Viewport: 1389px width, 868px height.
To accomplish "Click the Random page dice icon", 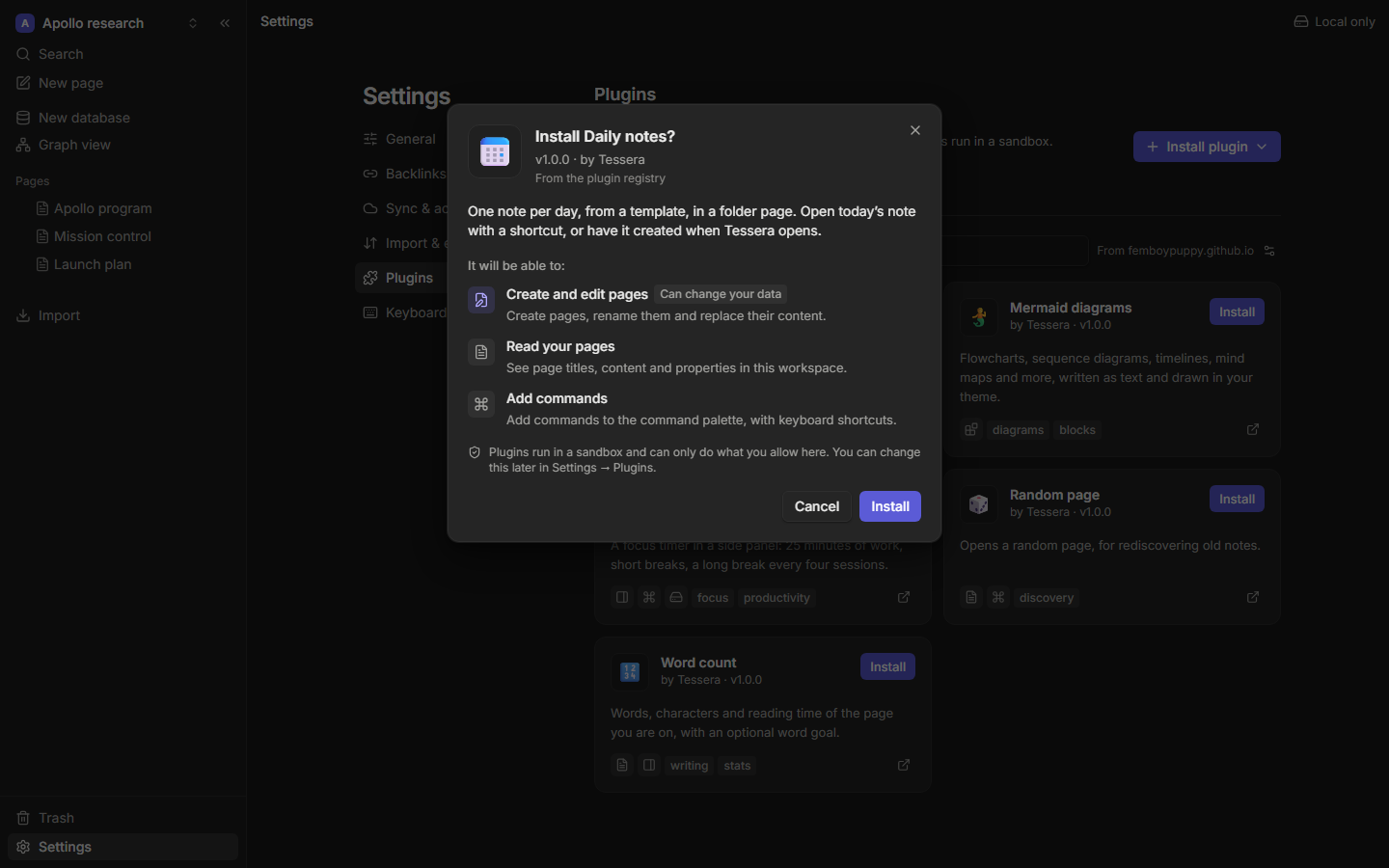I will (979, 503).
